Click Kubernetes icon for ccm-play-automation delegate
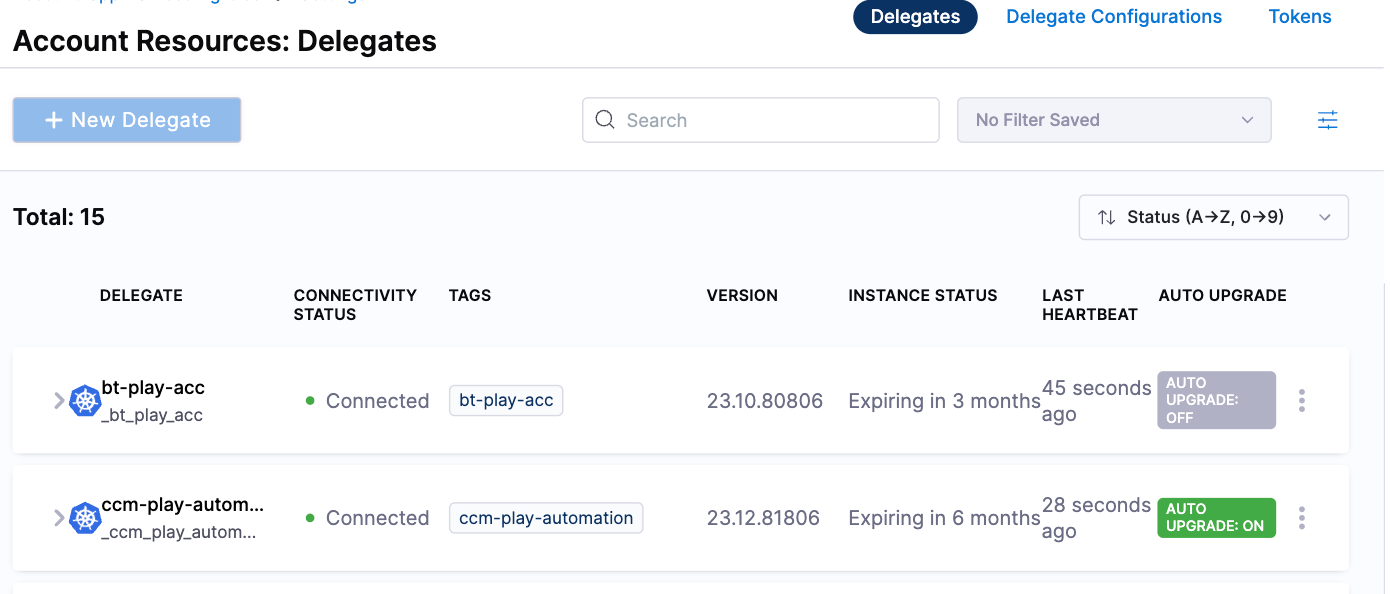The height and width of the screenshot is (594, 1390). 85,518
